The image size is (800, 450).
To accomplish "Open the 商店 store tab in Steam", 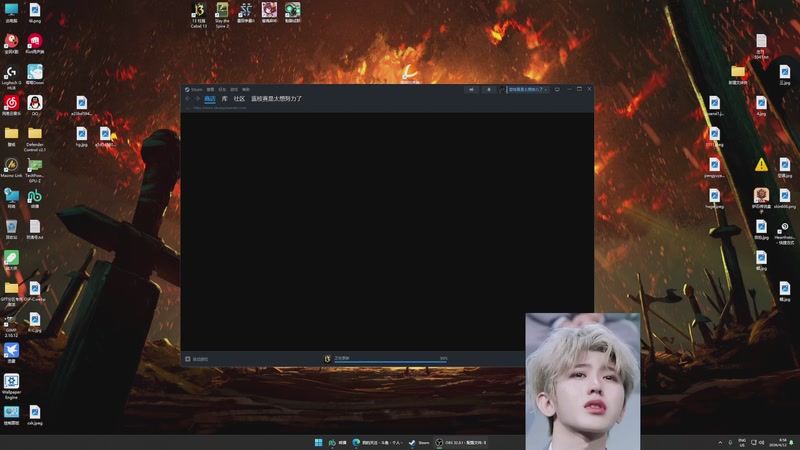I will point(210,98).
